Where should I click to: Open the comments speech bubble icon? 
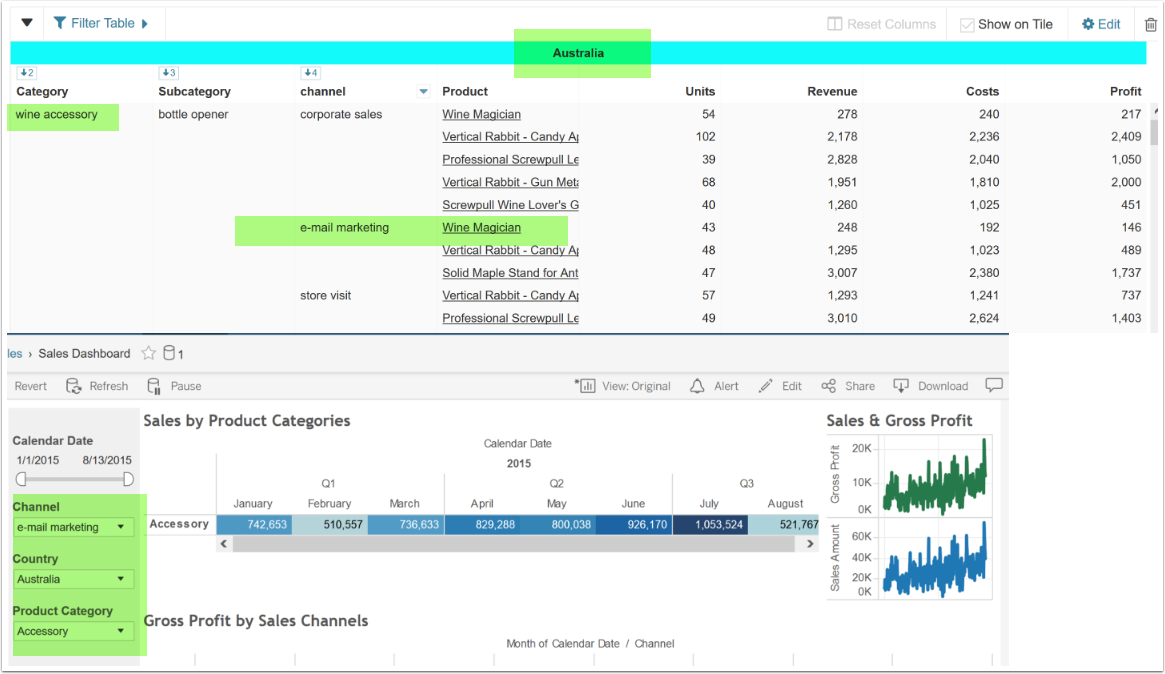click(x=994, y=385)
